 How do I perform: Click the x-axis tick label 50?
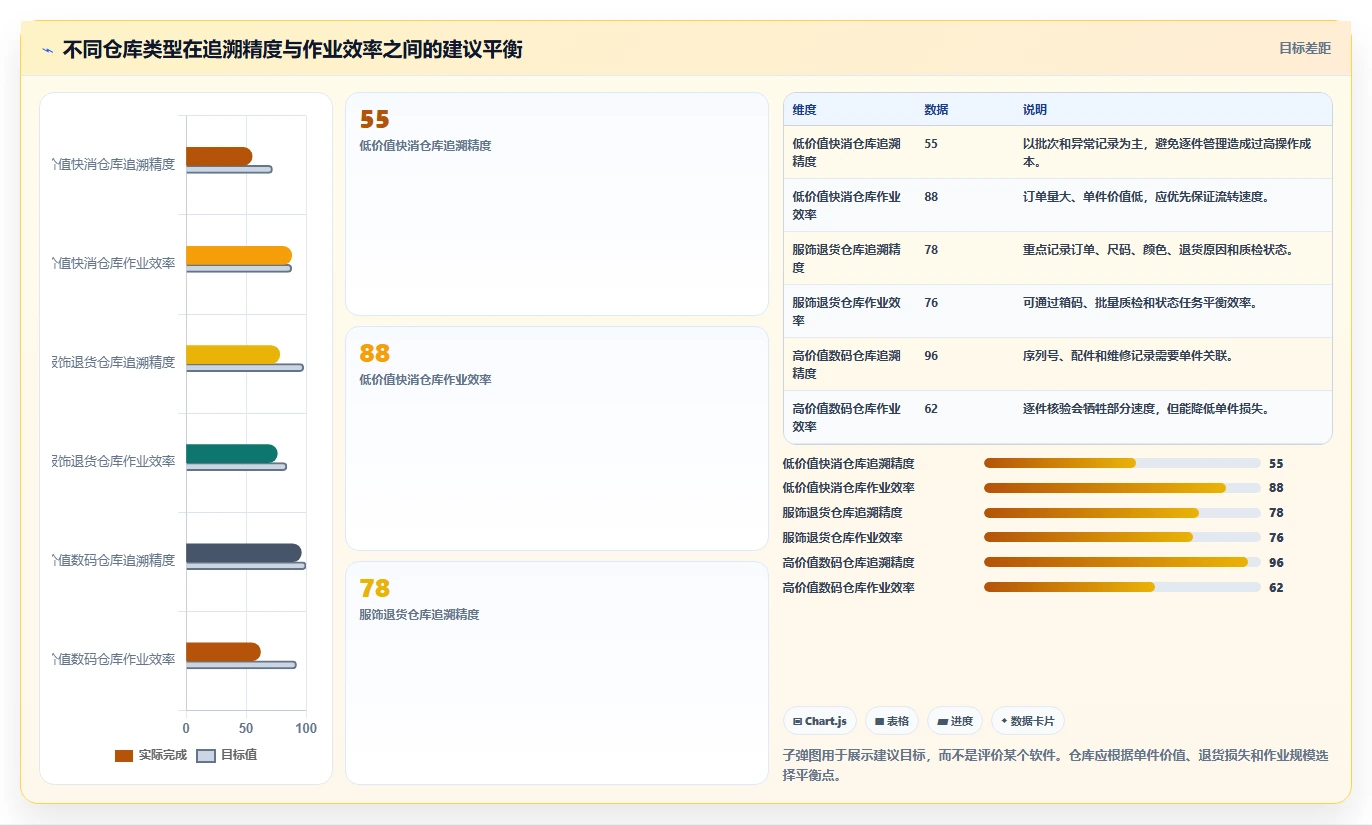[246, 728]
